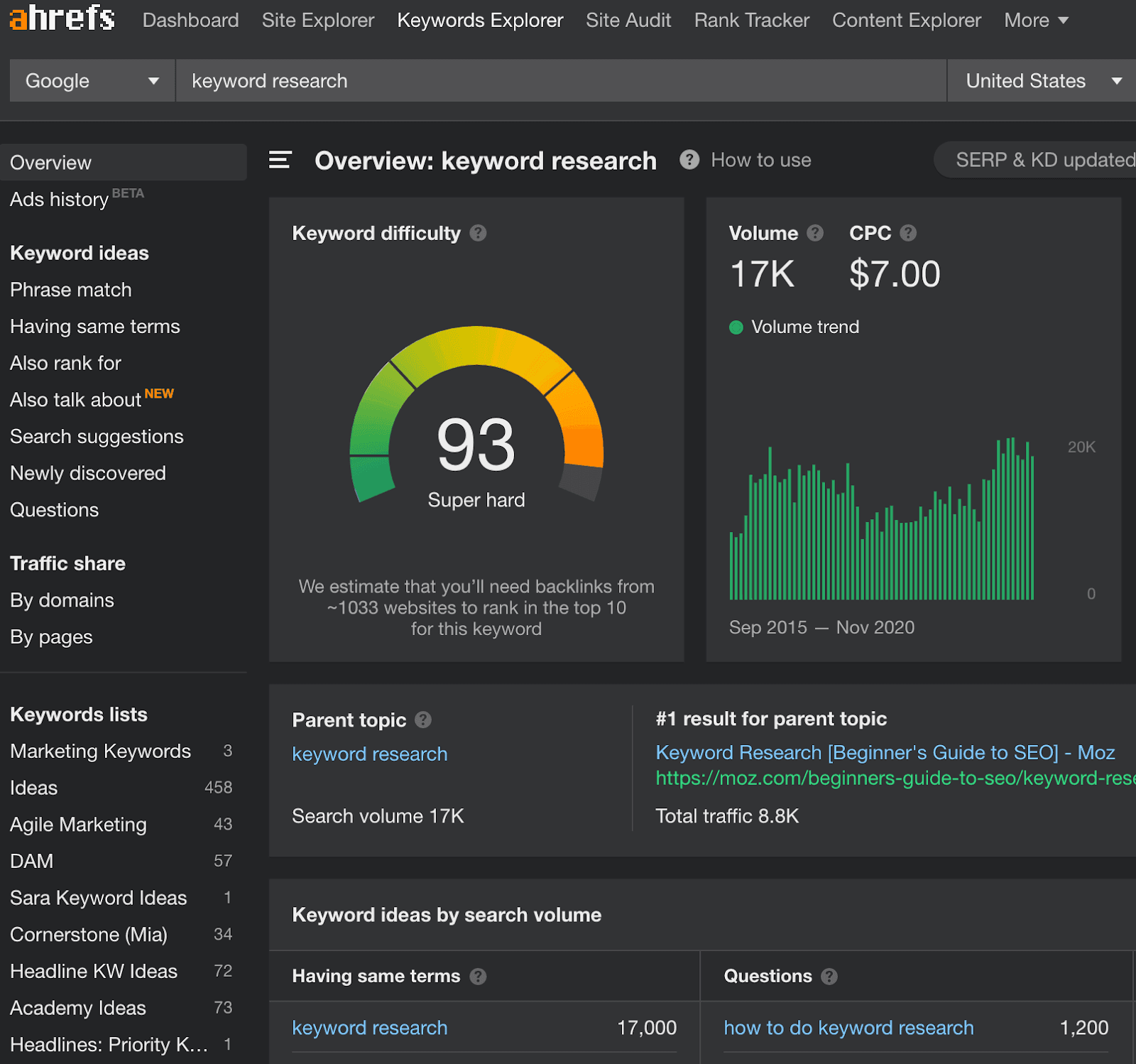The image size is (1136, 1064).
Task: Go to Site Explorer in top navigation
Action: (x=317, y=21)
